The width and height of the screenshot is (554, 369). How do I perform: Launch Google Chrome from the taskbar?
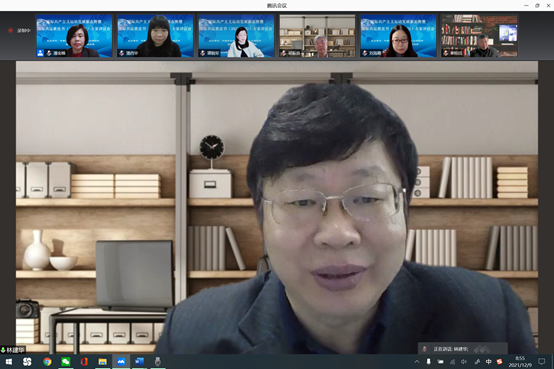(47, 362)
